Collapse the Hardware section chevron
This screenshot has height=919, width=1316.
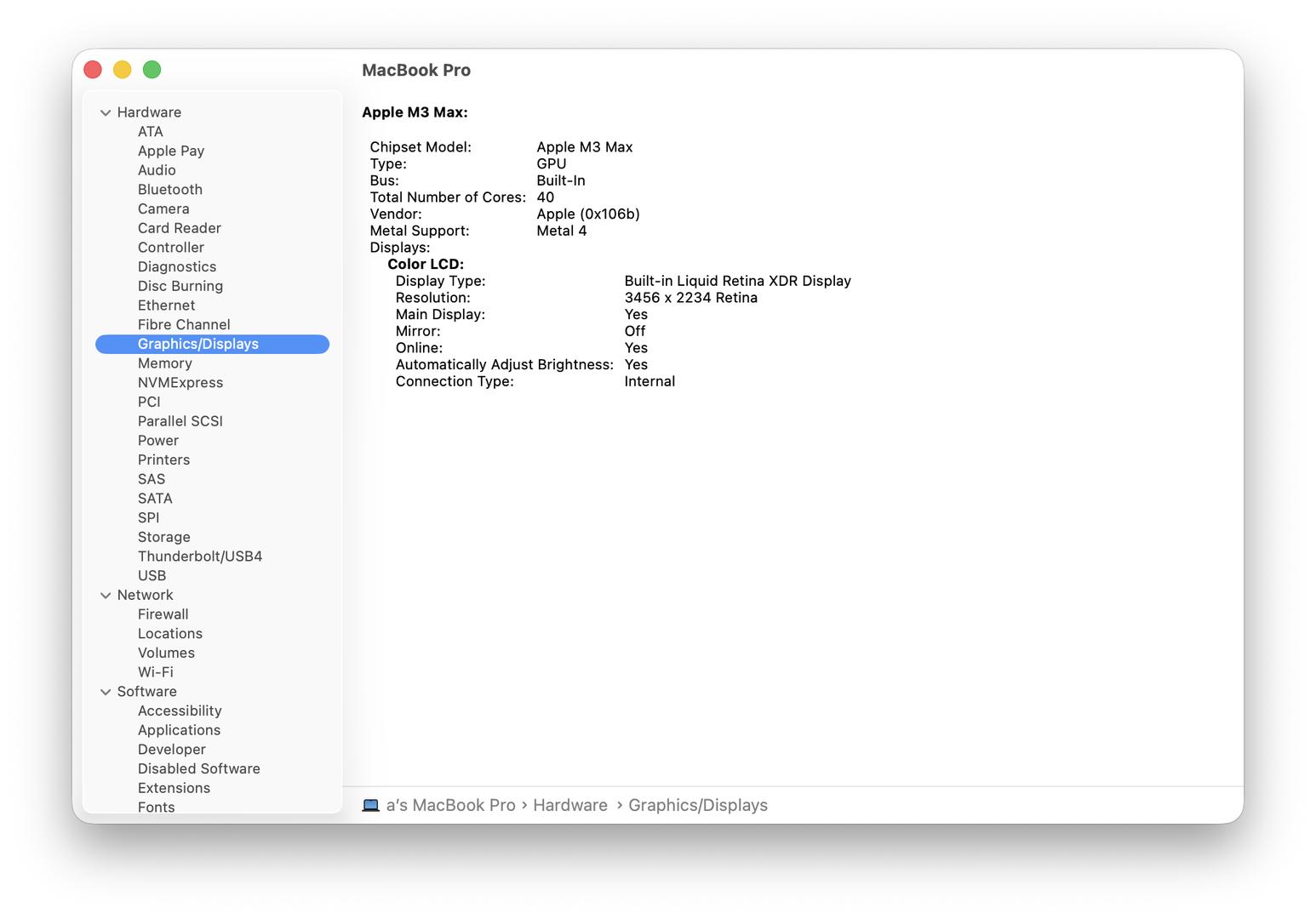106,112
